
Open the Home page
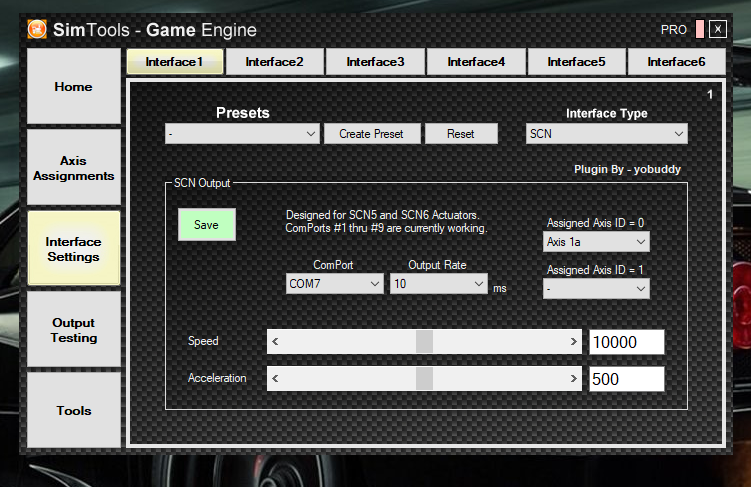pyautogui.click(x=74, y=86)
